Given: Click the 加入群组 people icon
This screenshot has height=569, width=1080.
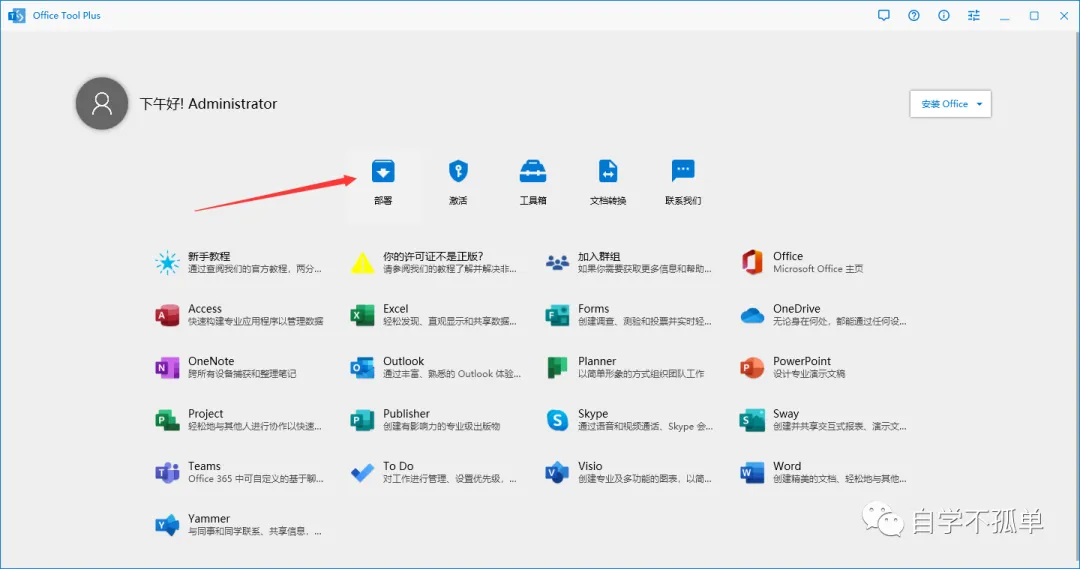Looking at the screenshot, I should (x=557, y=262).
